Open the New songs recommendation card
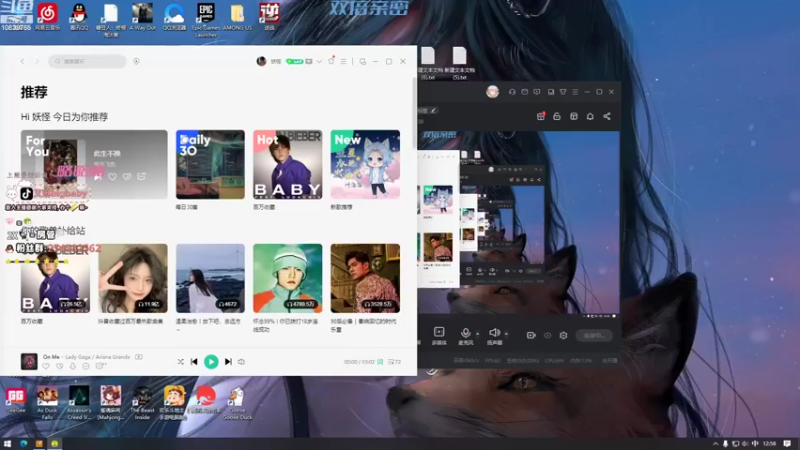 pos(365,164)
